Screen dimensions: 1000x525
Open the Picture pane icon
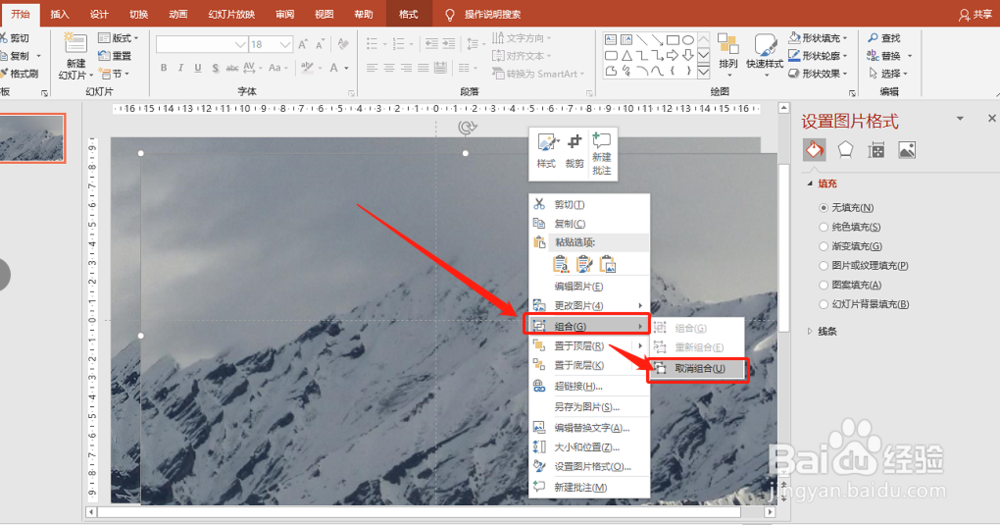pos(907,150)
